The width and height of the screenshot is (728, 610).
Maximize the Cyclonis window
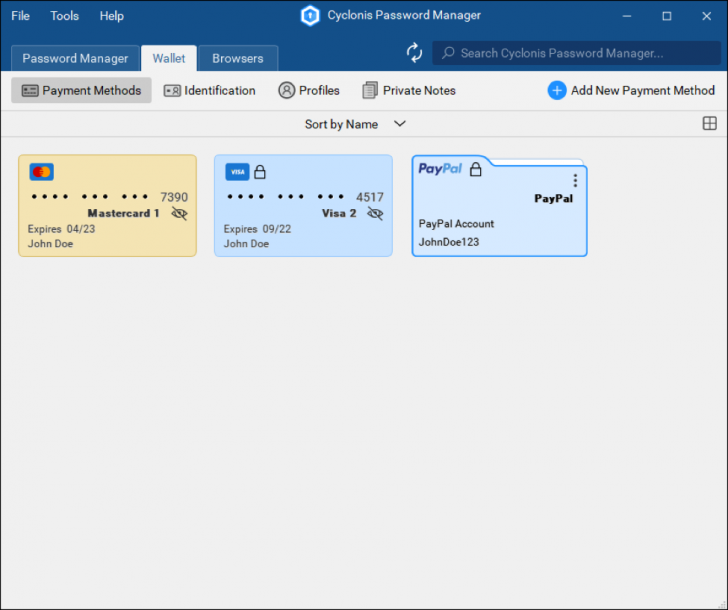coord(667,16)
